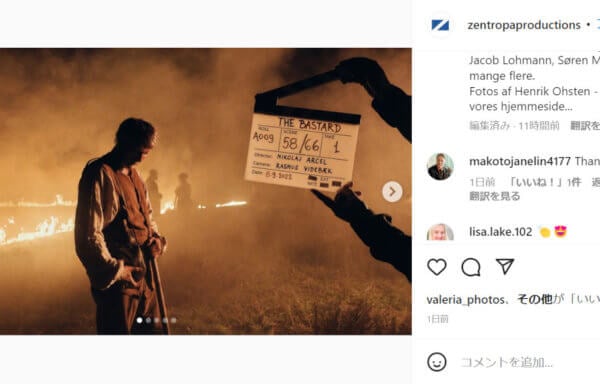Open makotojanelin4177 profile picture

coord(440,166)
